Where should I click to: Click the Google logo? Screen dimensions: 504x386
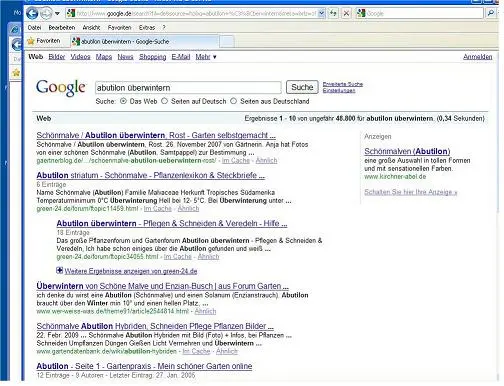(x=61, y=88)
